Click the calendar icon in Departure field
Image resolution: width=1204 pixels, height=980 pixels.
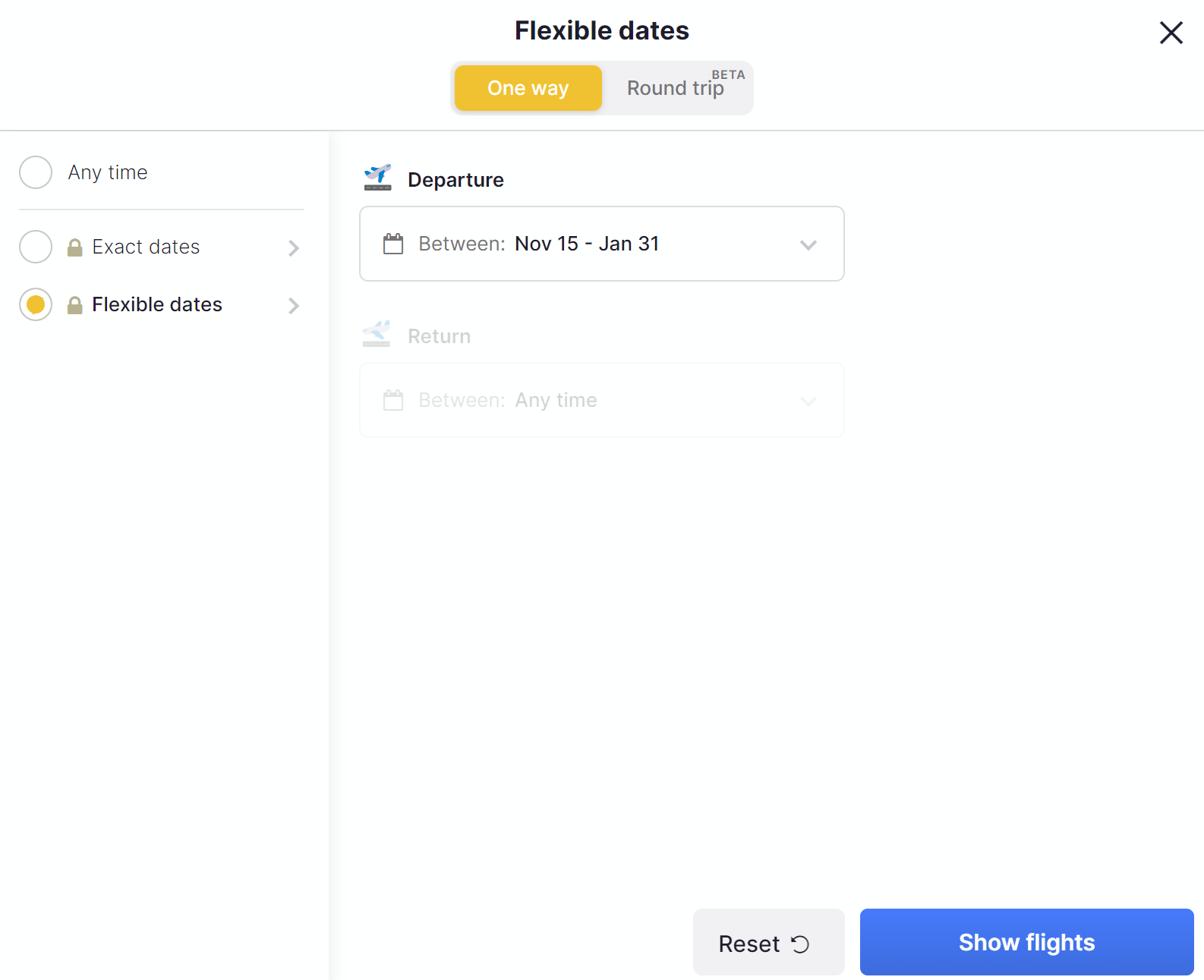tap(393, 244)
